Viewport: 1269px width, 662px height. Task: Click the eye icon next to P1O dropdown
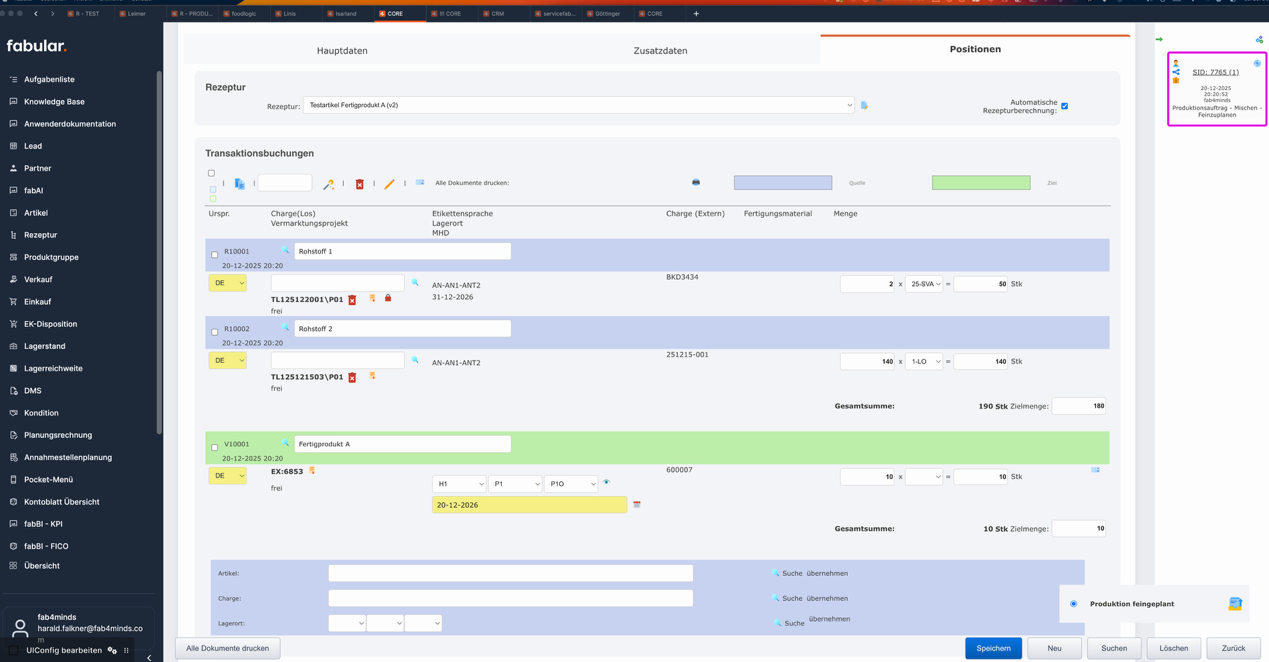(x=606, y=483)
